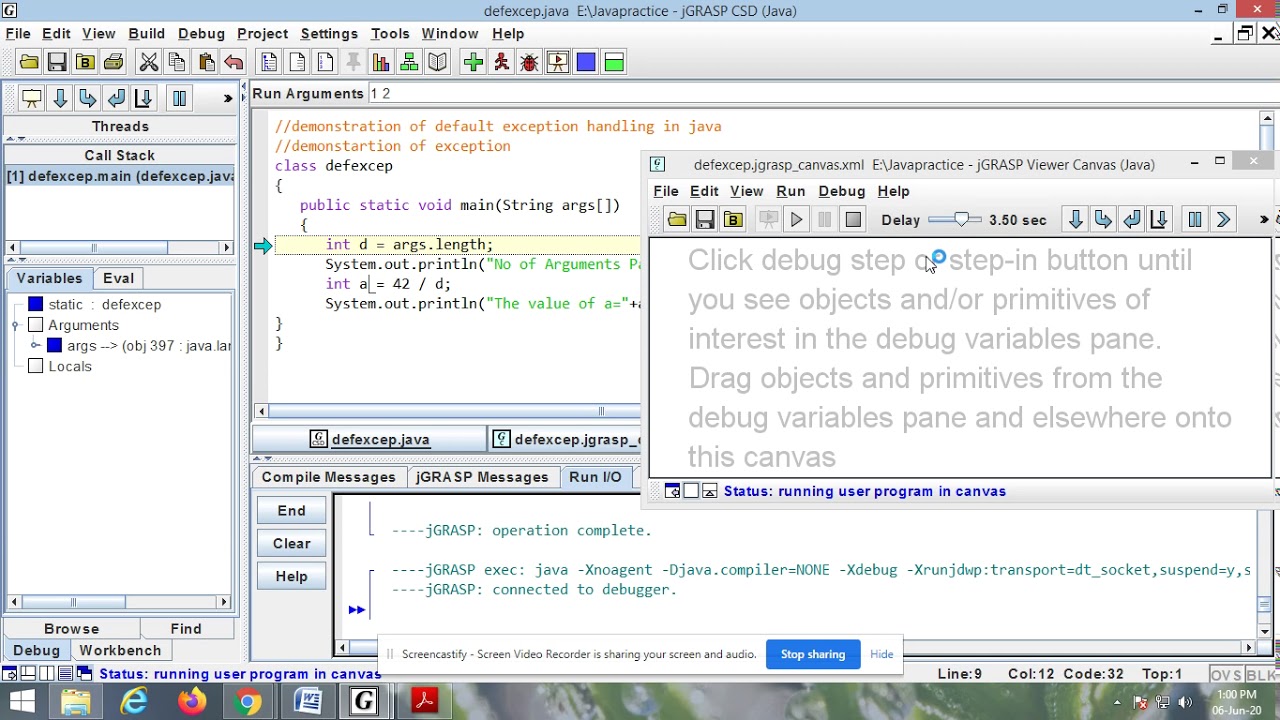The width and height of the screenshot is (1280, 720).
Task: Run program using red running man icon
Action: pos(501,63)
